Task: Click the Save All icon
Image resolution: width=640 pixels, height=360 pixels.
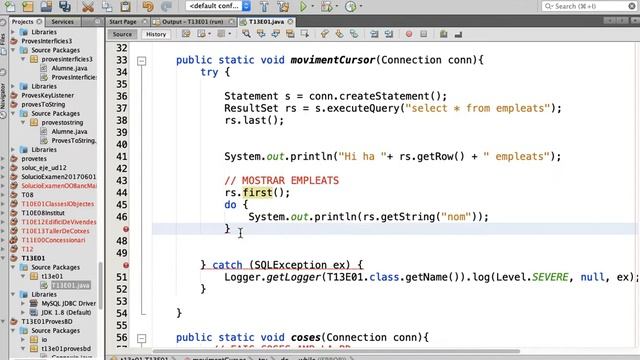Action: click(64, 6)
